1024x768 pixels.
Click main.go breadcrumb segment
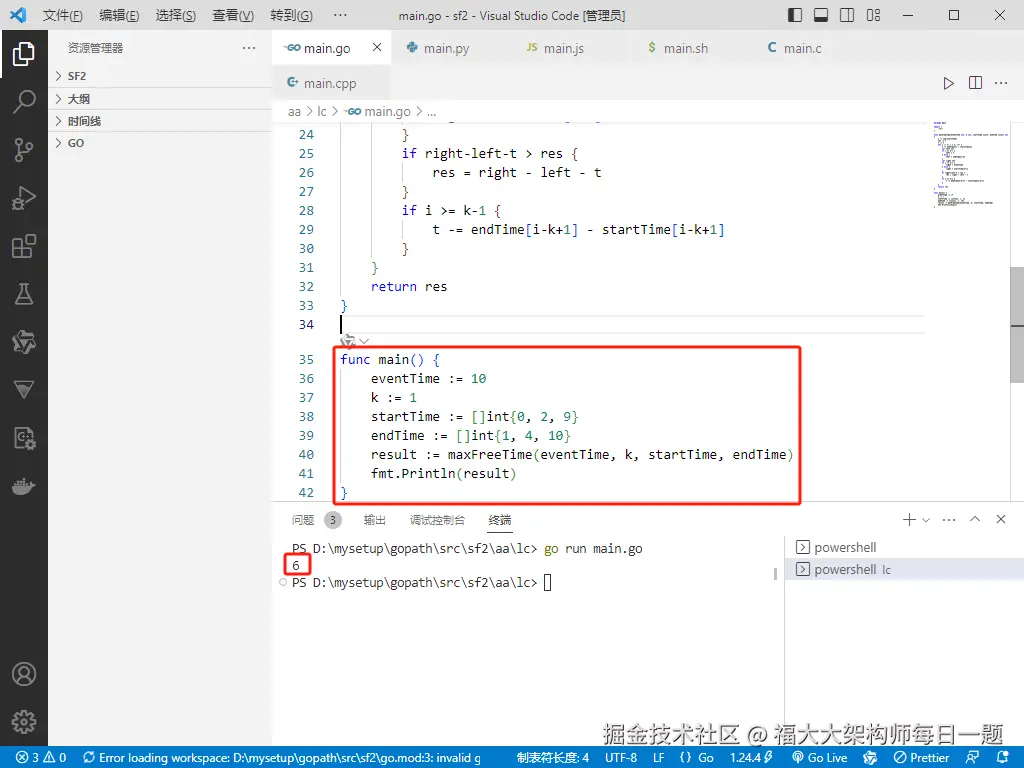[379, 112]
